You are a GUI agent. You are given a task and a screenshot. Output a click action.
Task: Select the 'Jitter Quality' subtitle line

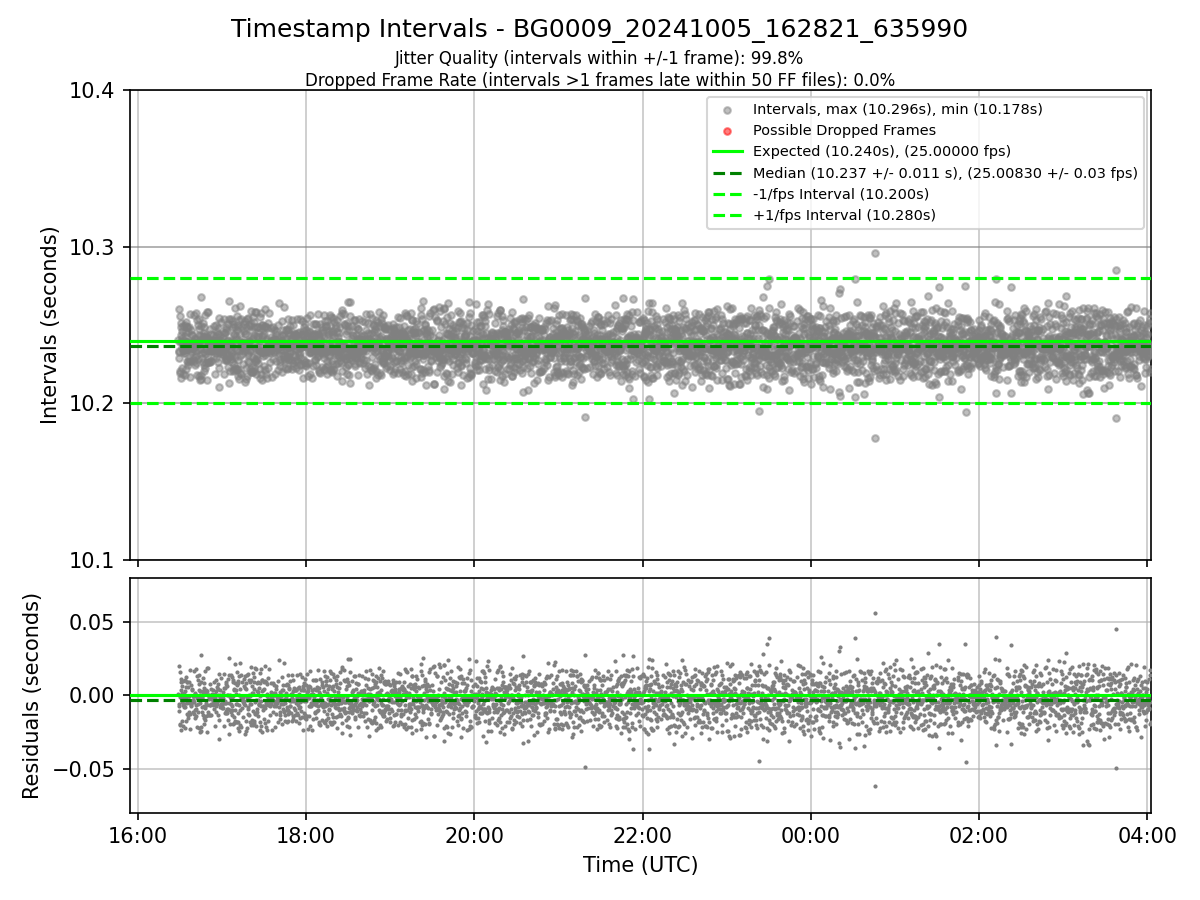point(599,58)
